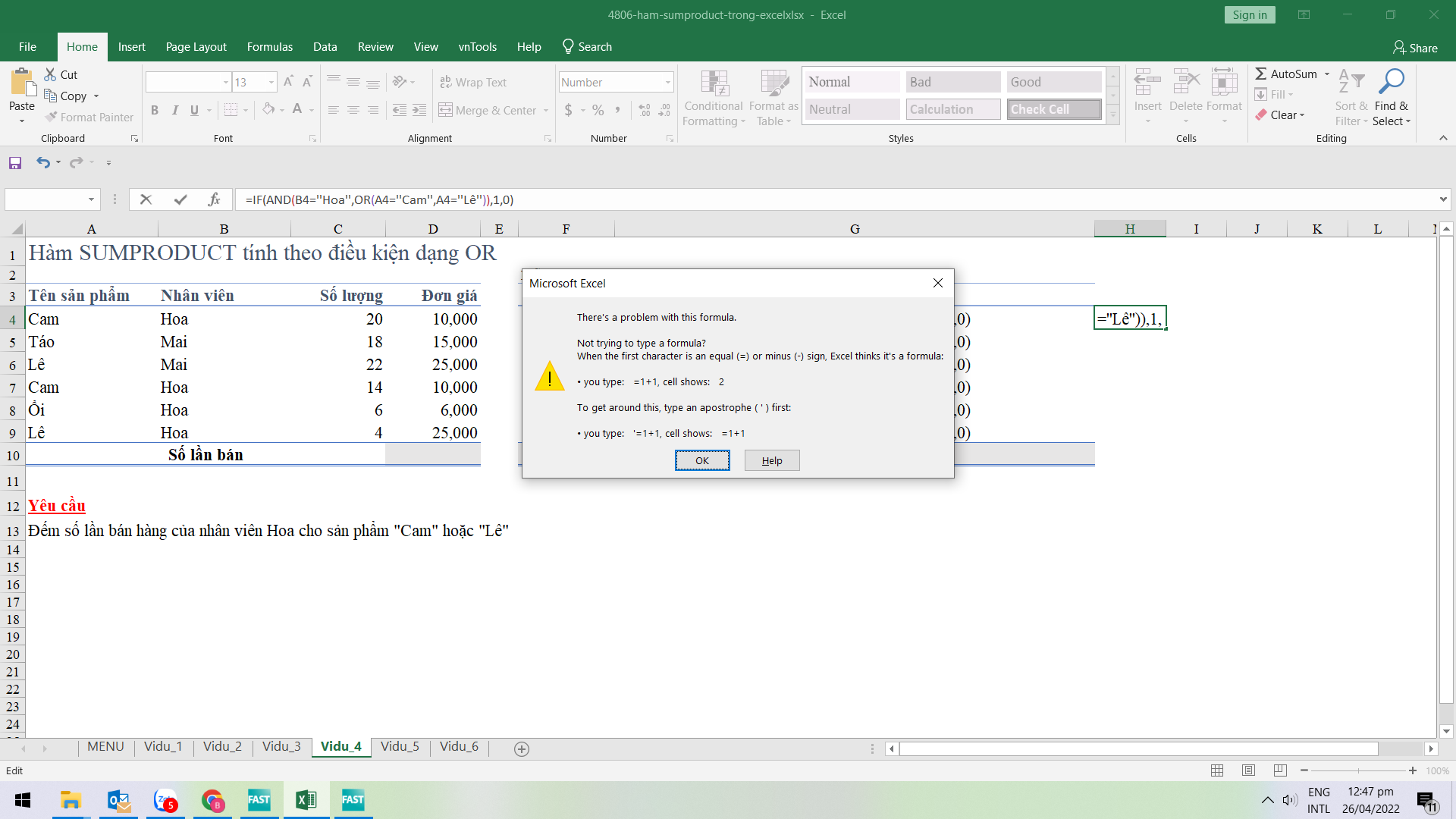Expand the Number format dropdown

pyautogui.click(x=668, y=82)
